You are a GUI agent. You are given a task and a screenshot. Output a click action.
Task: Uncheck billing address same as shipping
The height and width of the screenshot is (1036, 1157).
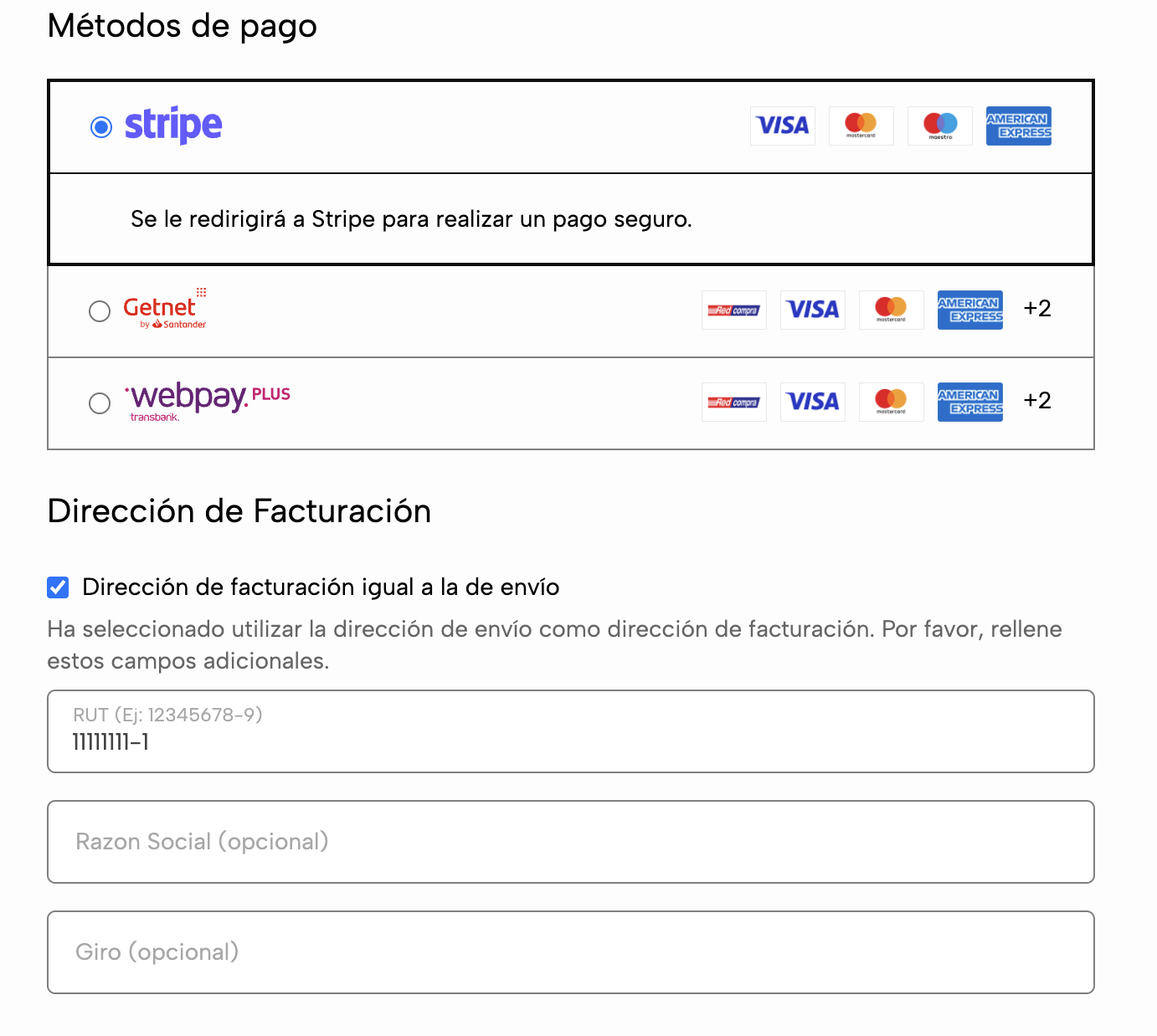58,587
